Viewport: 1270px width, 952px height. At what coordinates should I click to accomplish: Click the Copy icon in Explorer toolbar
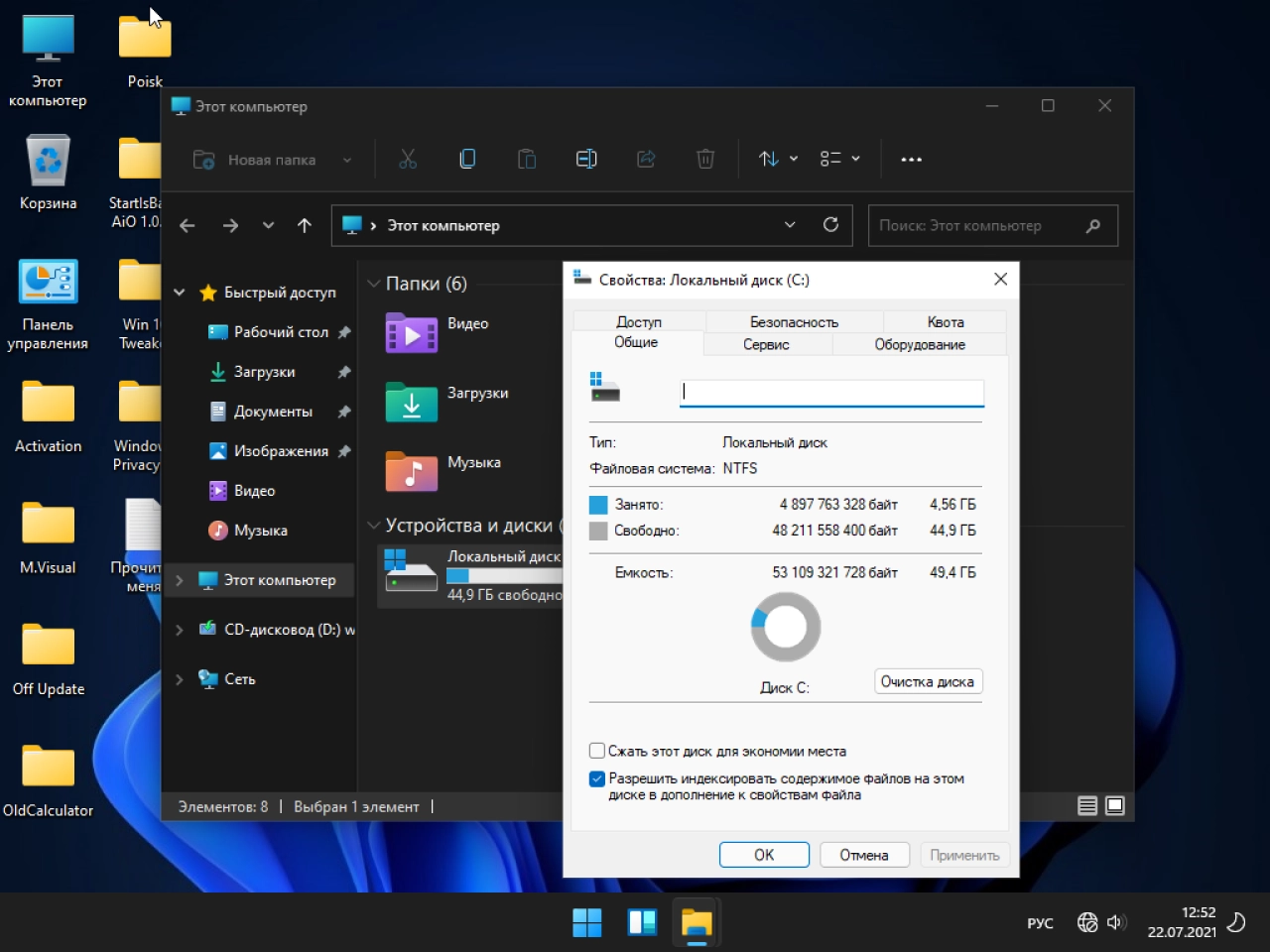click(x=467, y=159)
